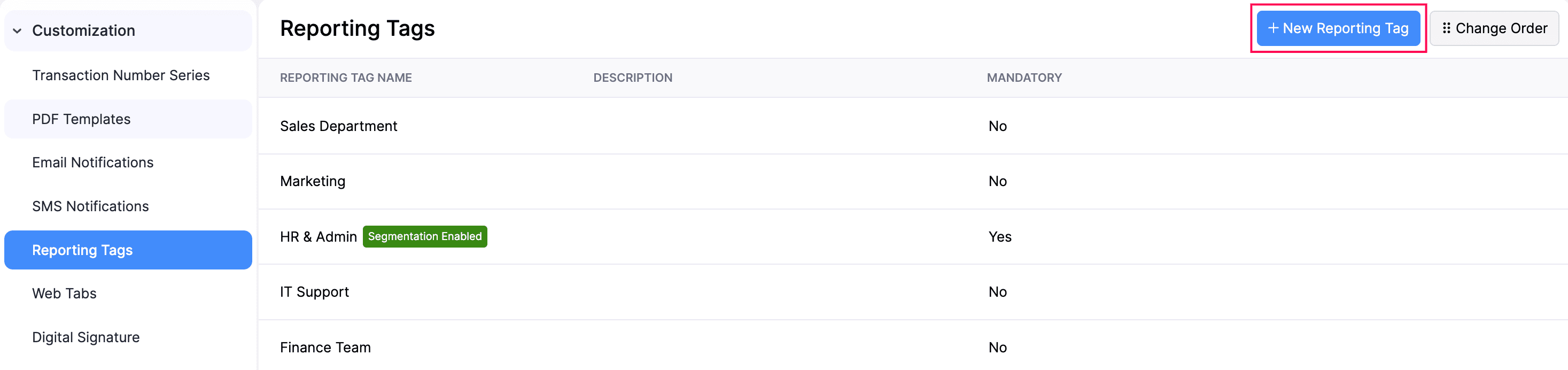Click the Segmentation Enabled badge on HR & Admin
The height and width of the screenshot is (370, 1568).
pyautogui.click(x=425, y=236)
